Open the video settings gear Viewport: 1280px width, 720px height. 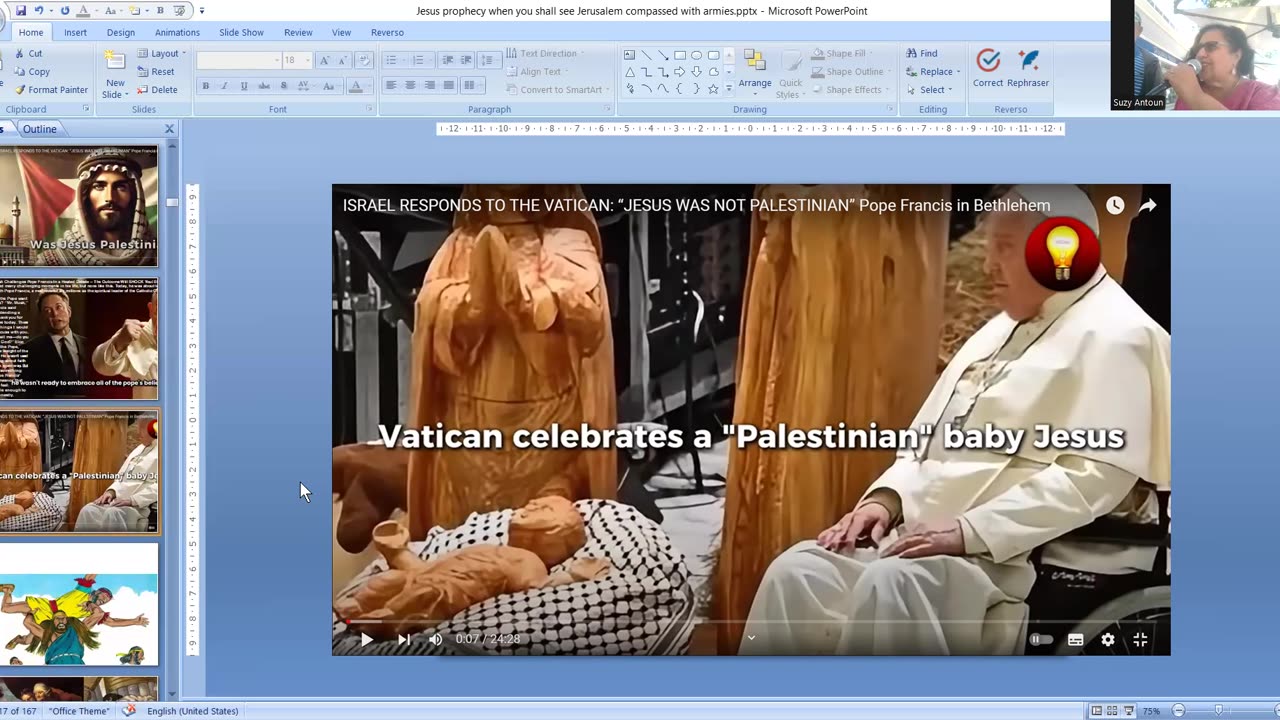[x=1108, y=640]
